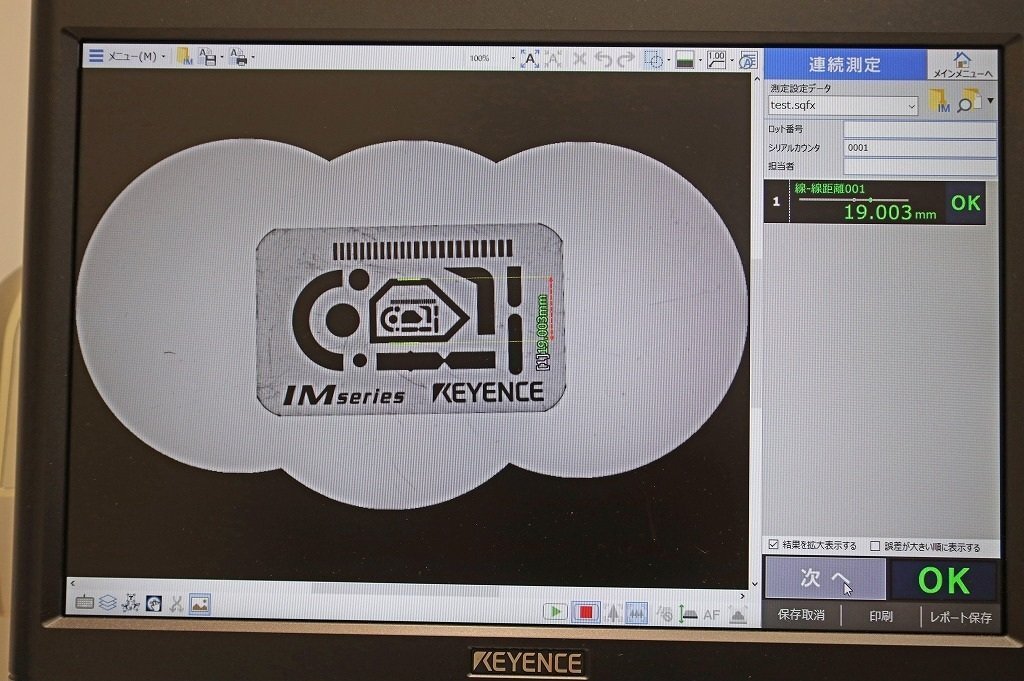This screenshot has height=681, width=1024.
Task: Go to メインメニューへ home button
Action: point(962,65)
